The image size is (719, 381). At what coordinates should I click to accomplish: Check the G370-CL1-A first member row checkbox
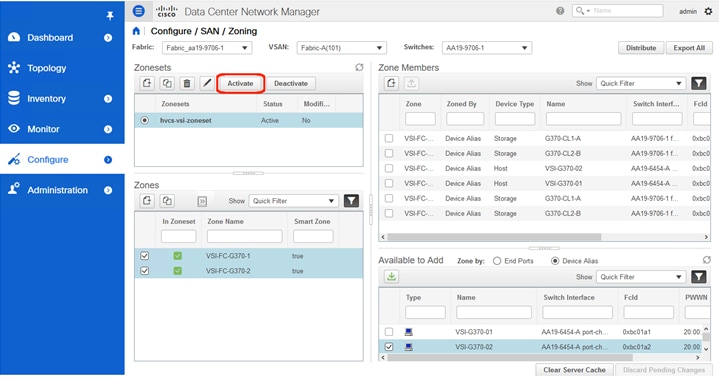click(389, 138)
